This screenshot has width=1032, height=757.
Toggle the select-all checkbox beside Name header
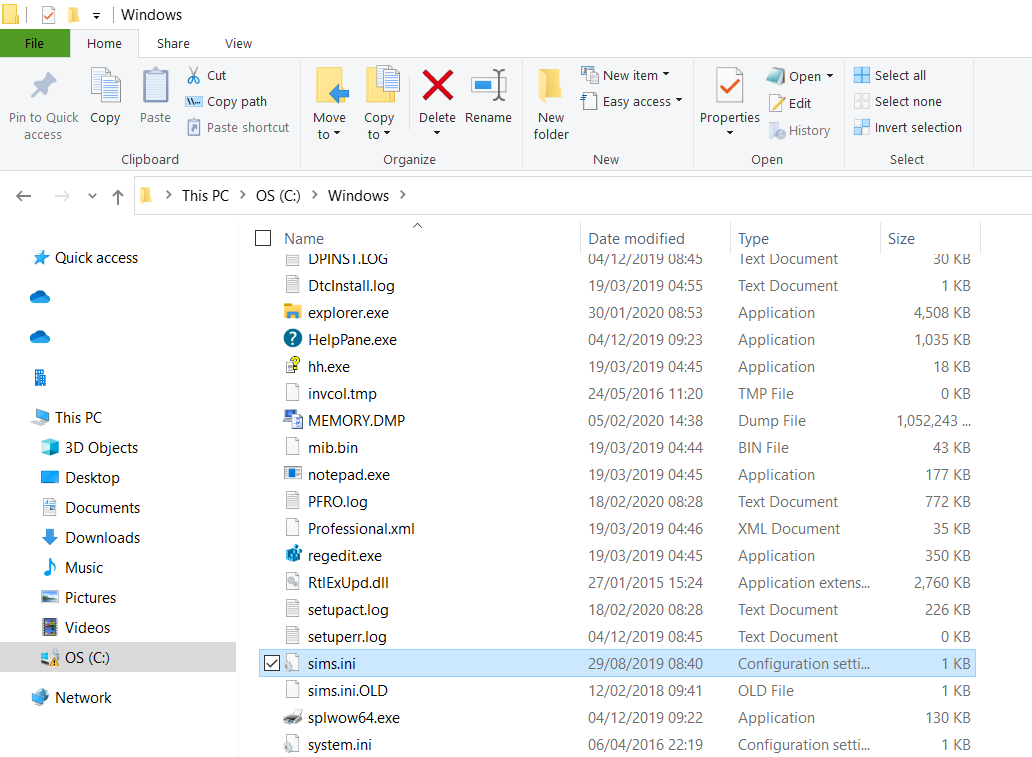click(x=263, y=238)
